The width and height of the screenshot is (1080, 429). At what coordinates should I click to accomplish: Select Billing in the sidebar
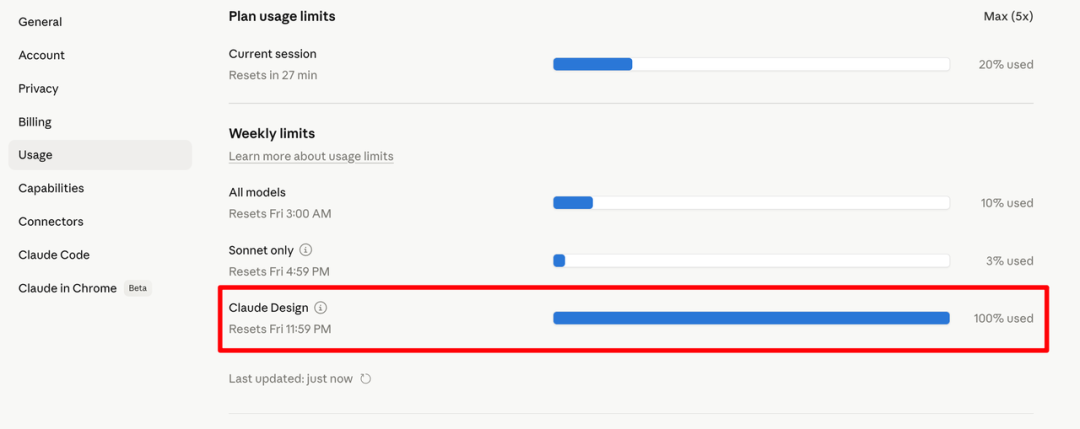(x=35, y=122)
